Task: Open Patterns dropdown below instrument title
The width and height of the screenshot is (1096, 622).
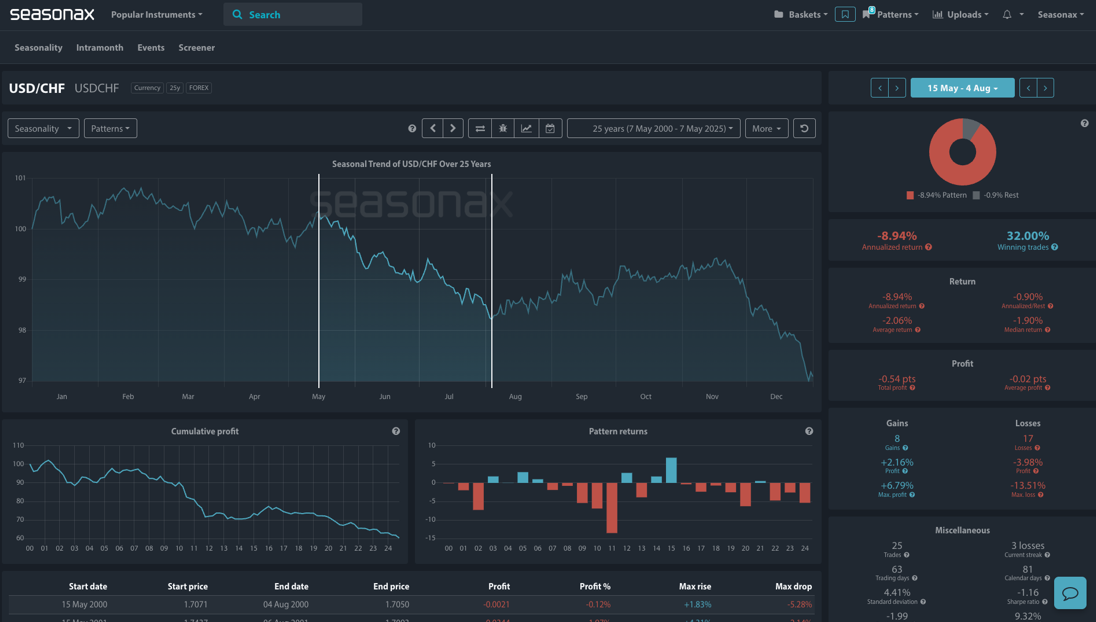Action: pyautogui.click(x=110, y=129)
